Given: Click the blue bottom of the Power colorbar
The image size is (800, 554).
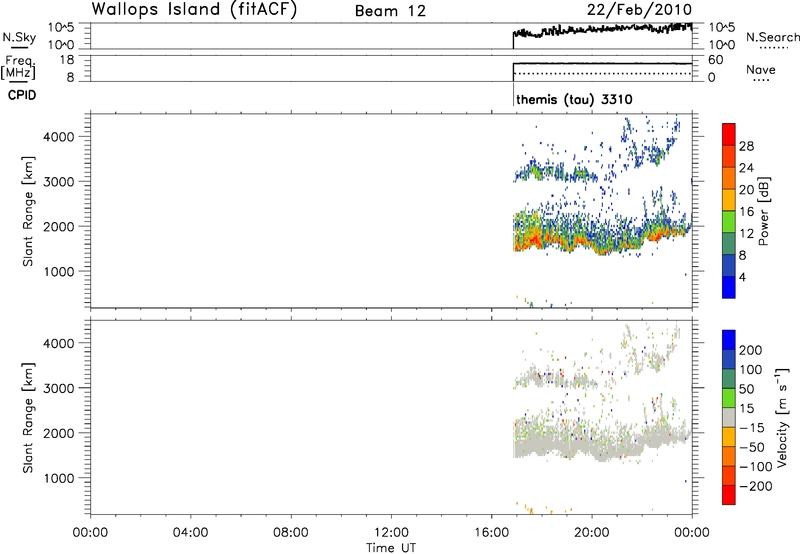Looking at the screenshot, I should click(729, 287).
